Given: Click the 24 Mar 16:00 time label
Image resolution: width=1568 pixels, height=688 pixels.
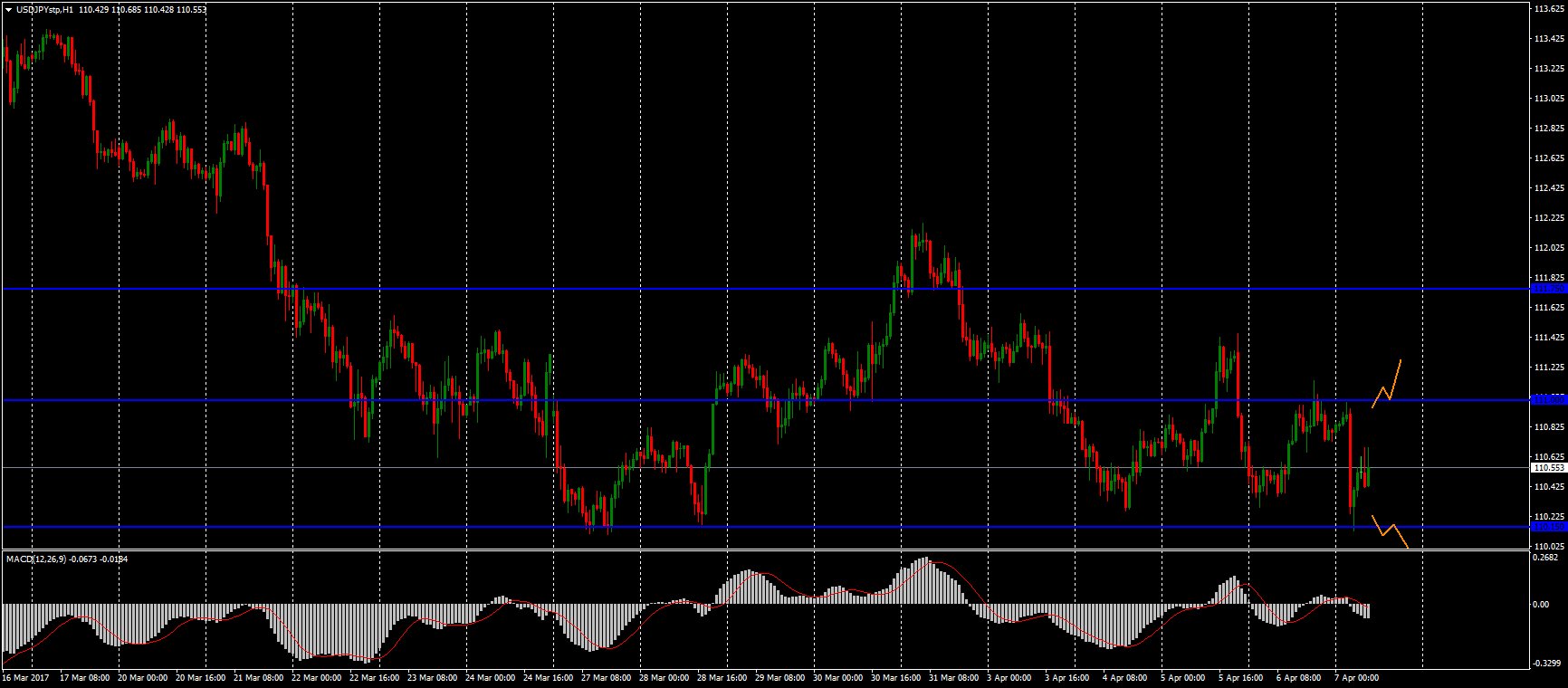Looking at the screenshot, I should pos(549,677).
